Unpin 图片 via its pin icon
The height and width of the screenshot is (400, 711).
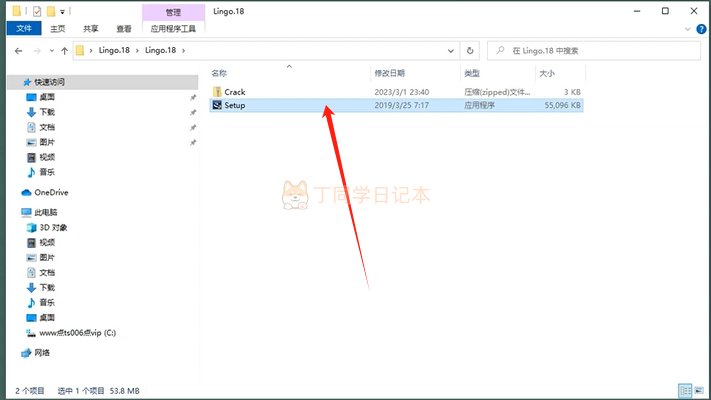tap(193, 142)
